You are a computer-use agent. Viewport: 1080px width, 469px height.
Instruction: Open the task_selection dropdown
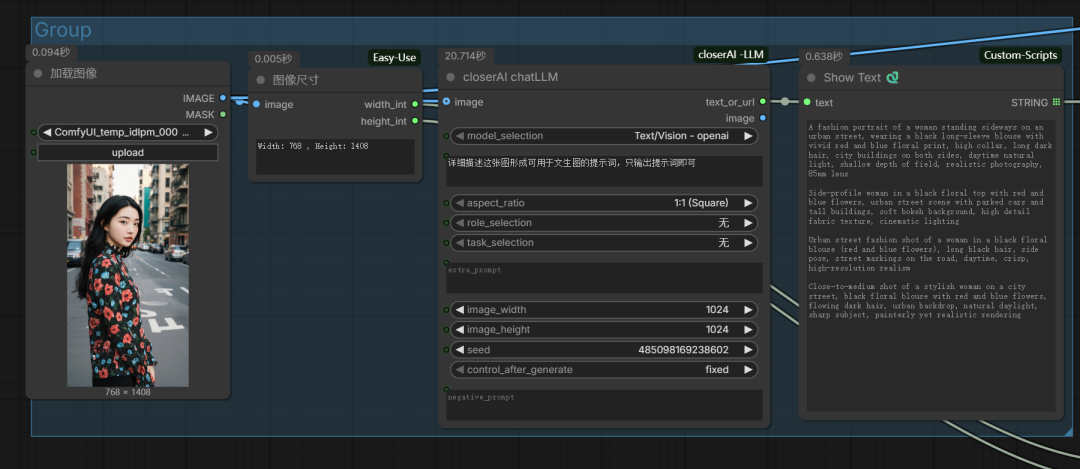pyautogui.click(x=604, y=243)
